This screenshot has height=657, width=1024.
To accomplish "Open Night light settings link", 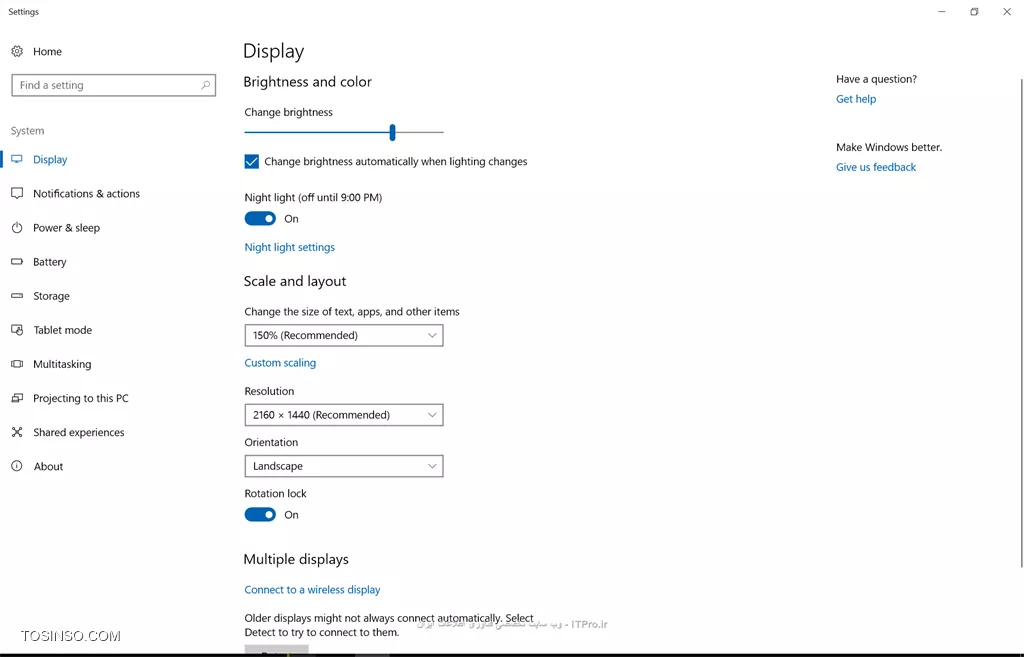I will [289, 247].
